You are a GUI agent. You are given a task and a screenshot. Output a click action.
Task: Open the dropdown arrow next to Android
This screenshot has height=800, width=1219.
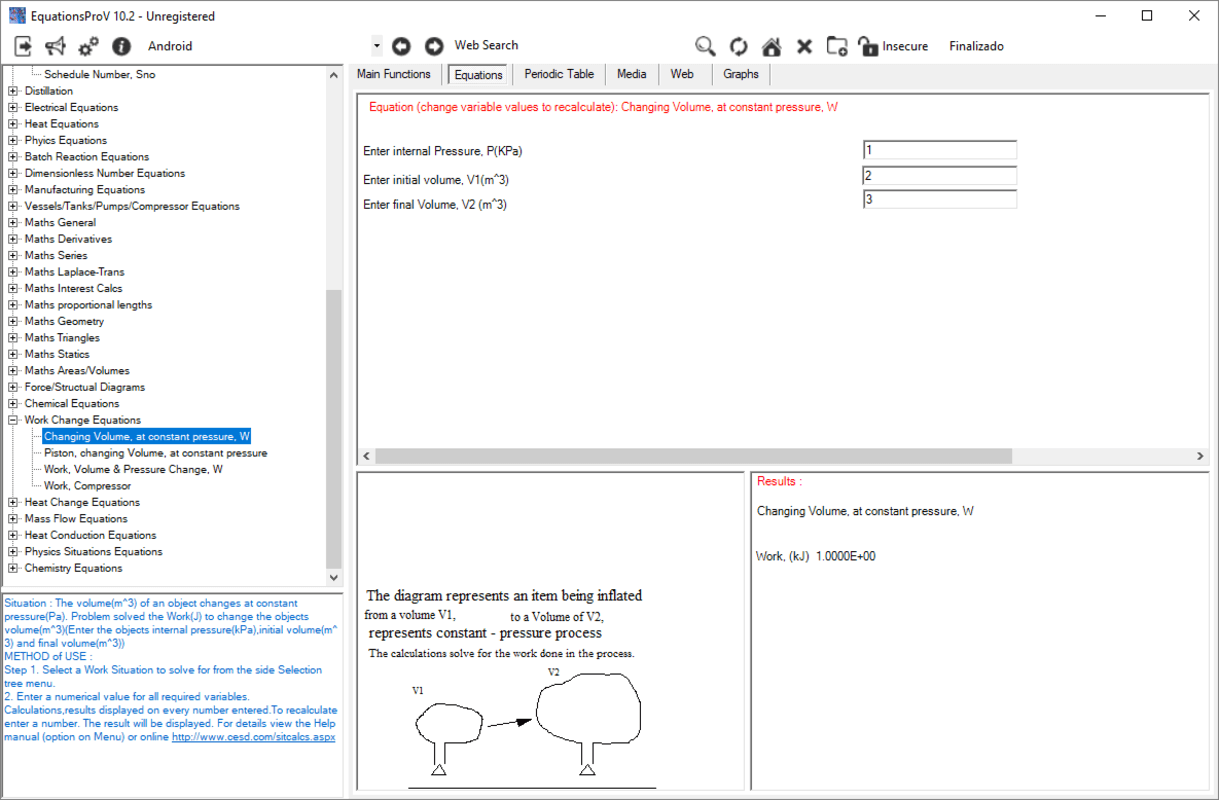[x=376, y=46]
